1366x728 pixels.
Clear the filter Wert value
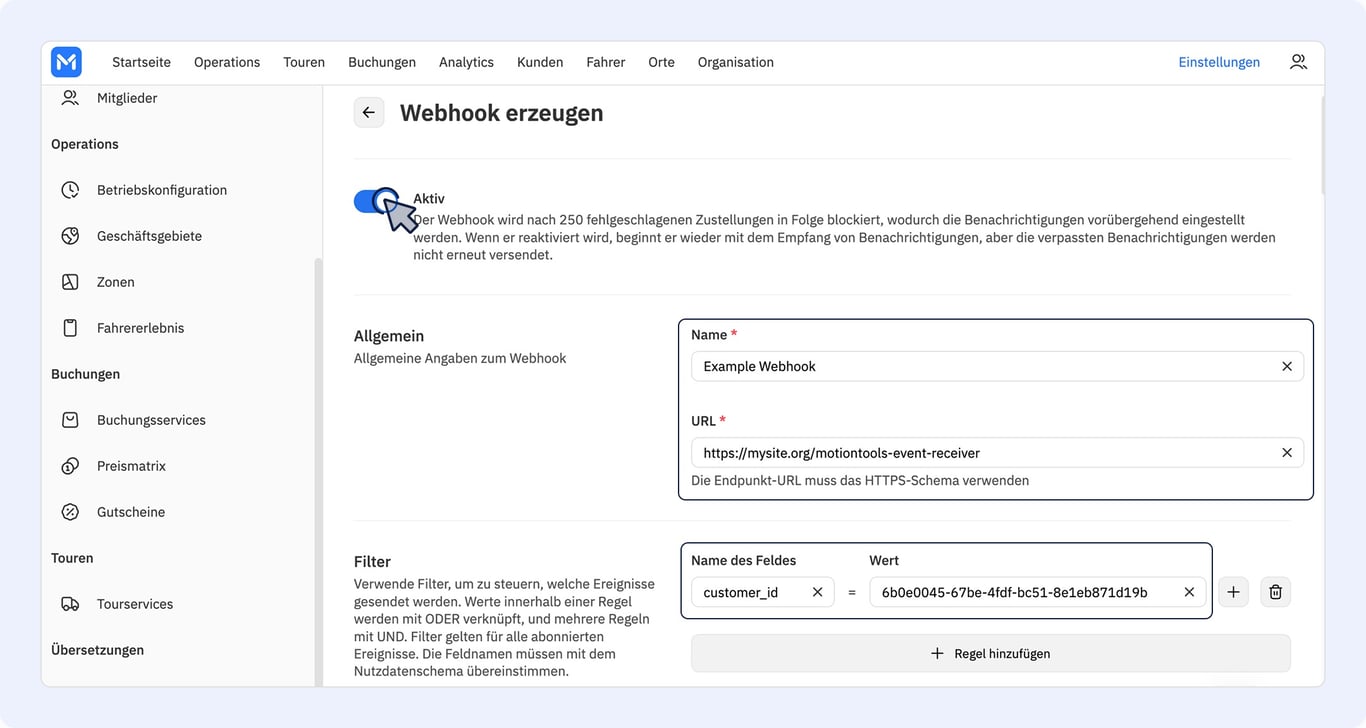coord(1189,592)
